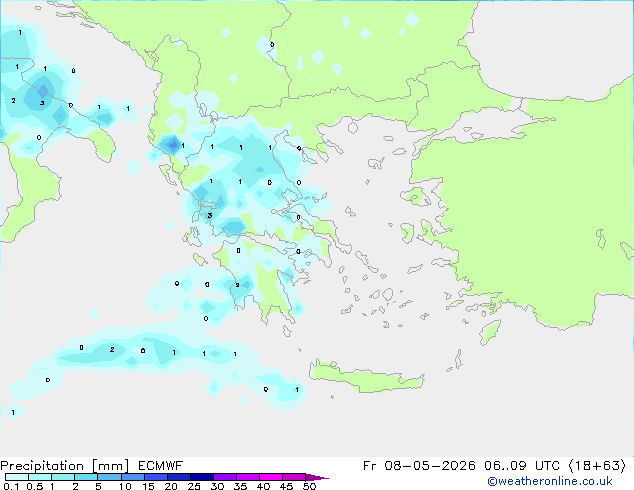Select the legend swatch between 10 and 15
This screenshot has width=634, height=490.
pos(132,477)
